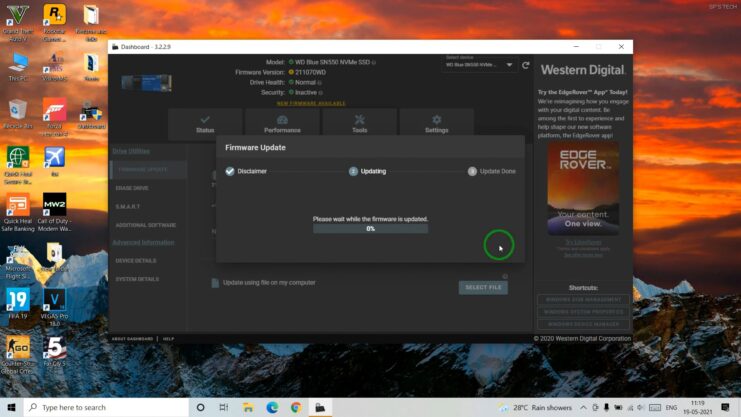Click the Type here to search box
The height and width of the screenshot is (417, 741).
106,408
